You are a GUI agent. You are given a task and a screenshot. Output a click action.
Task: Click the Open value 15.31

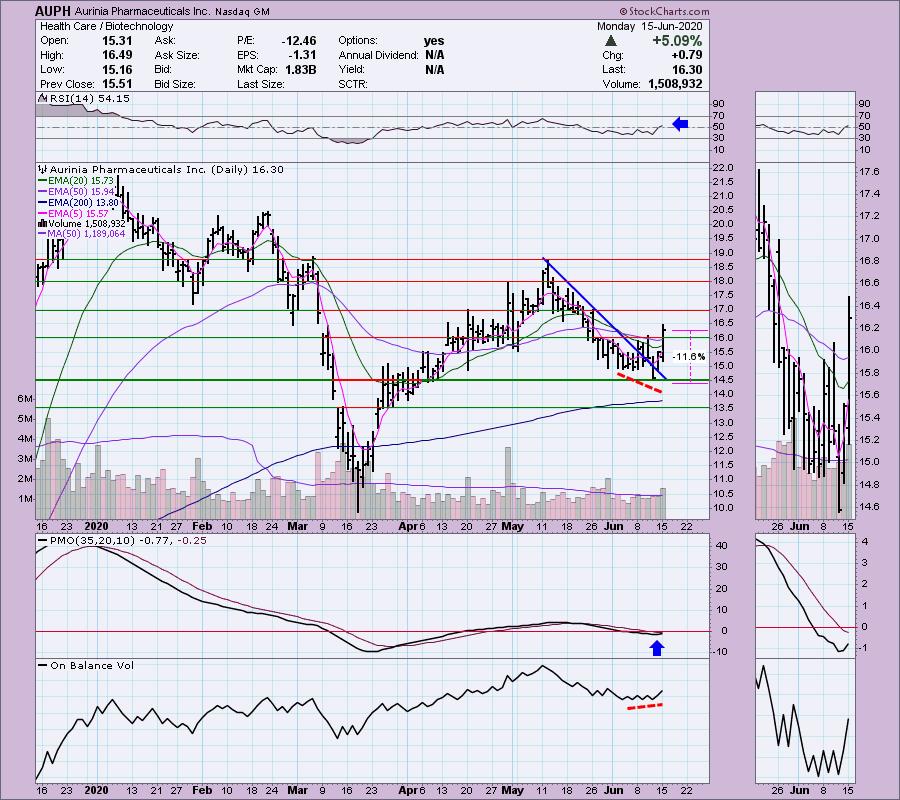coord(118,41)
